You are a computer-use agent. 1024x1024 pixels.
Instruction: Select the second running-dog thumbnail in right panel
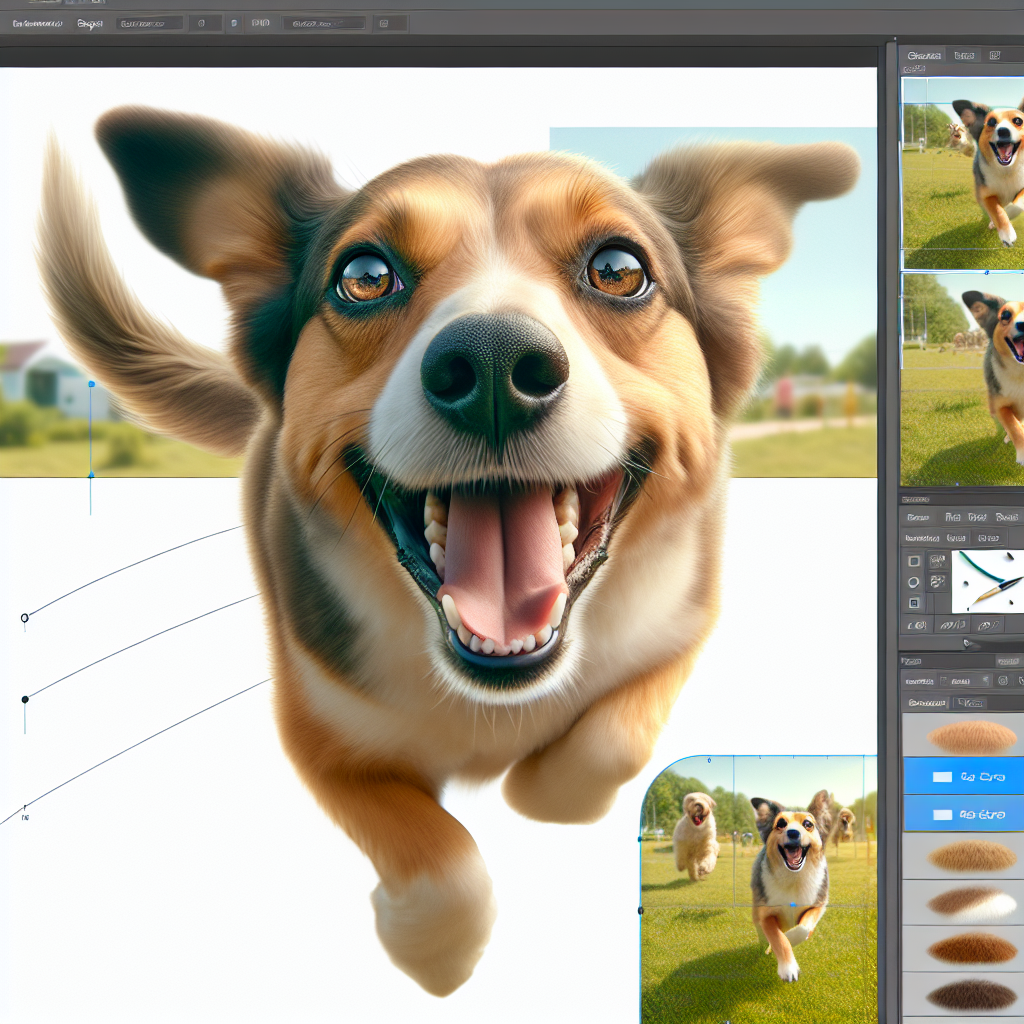963,379
